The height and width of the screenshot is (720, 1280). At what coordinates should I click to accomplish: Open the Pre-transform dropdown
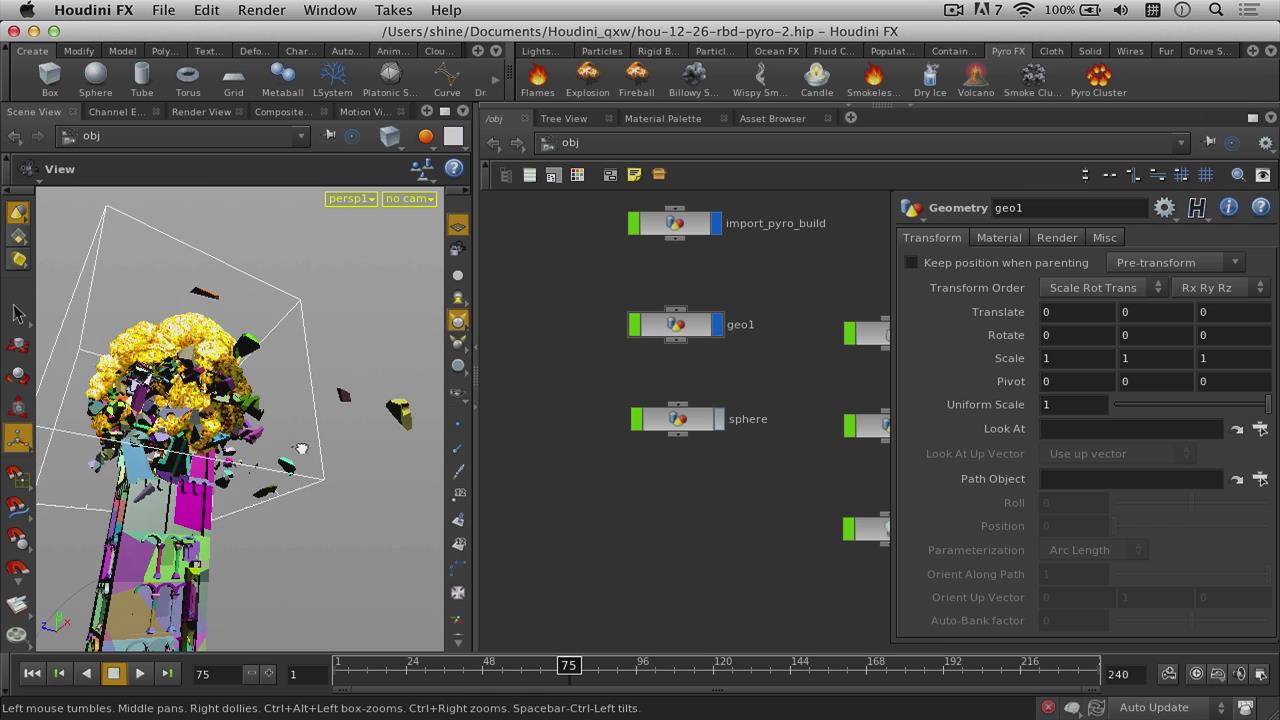tap(1176, 262)
